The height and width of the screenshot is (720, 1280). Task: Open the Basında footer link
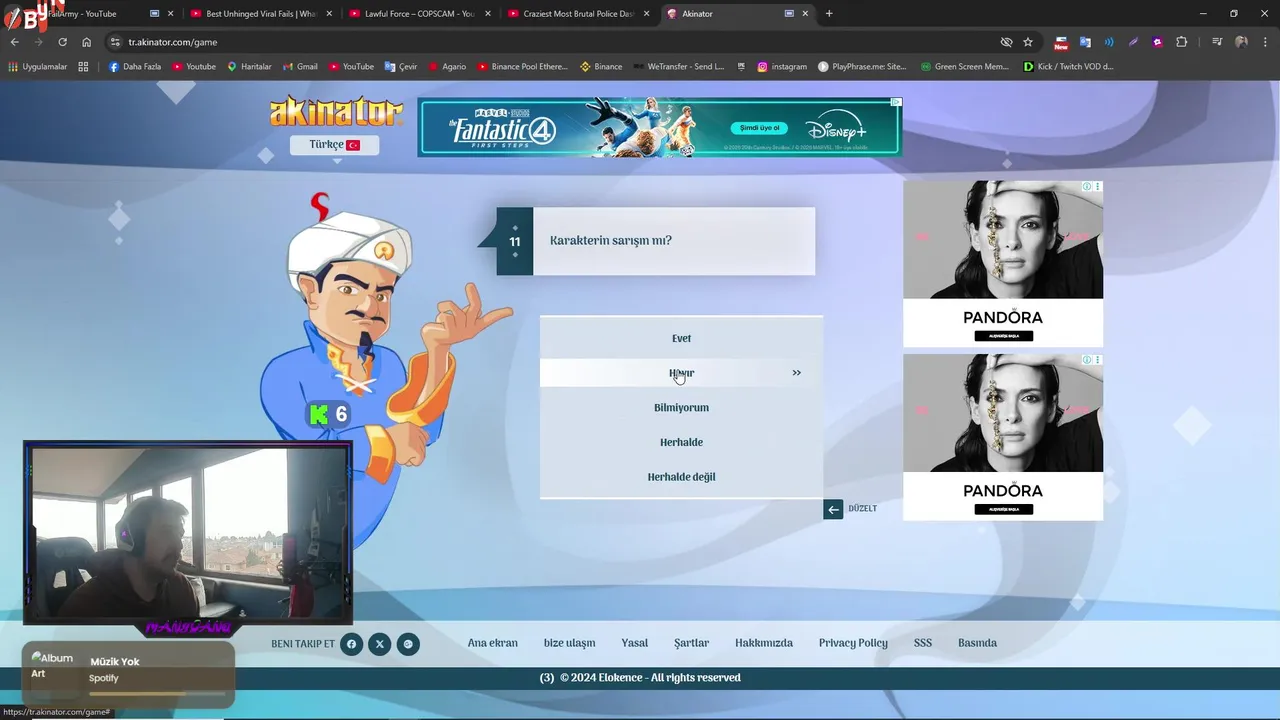point(977,643)
